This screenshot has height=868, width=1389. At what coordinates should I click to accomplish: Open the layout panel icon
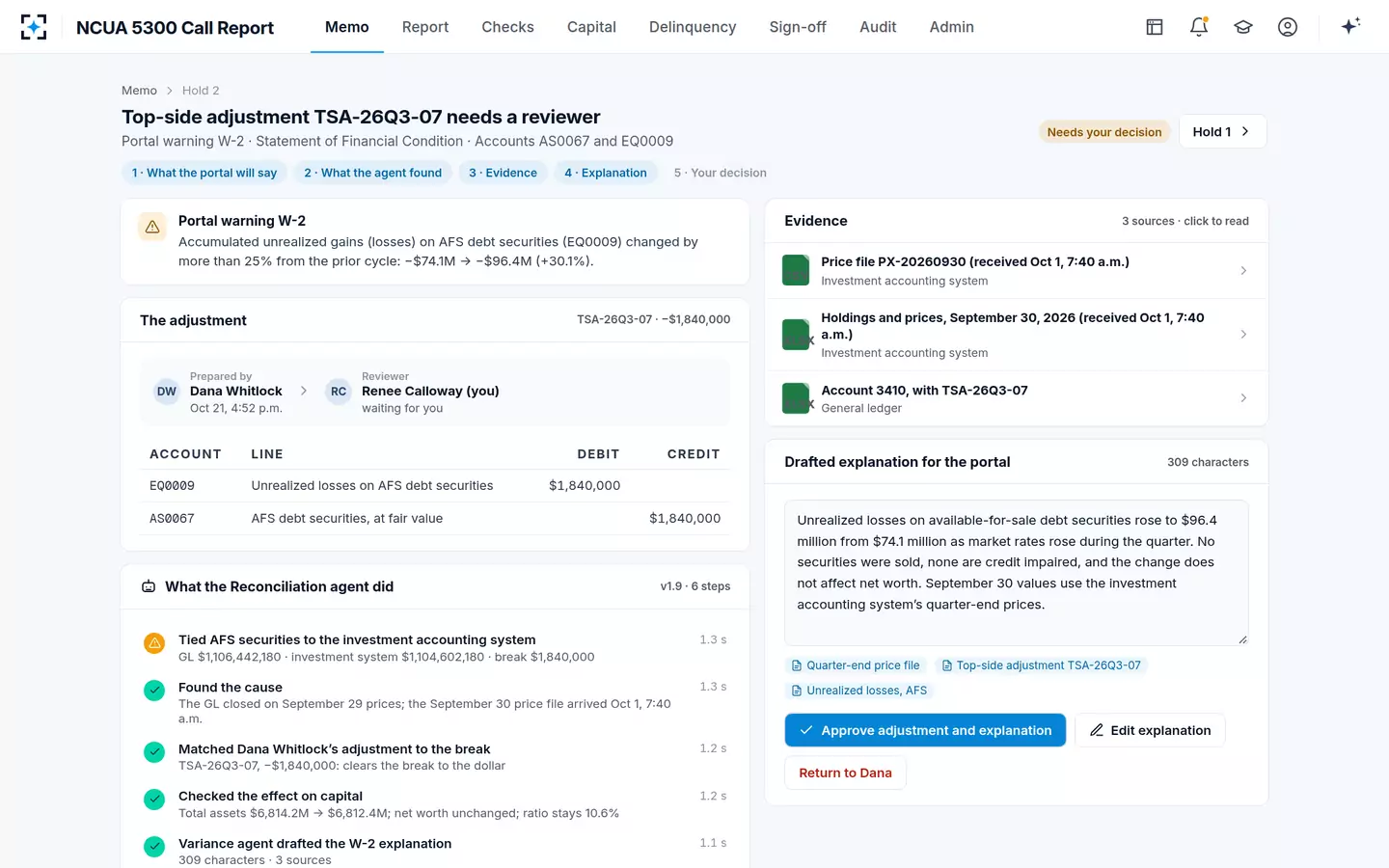click(1155, 27)
